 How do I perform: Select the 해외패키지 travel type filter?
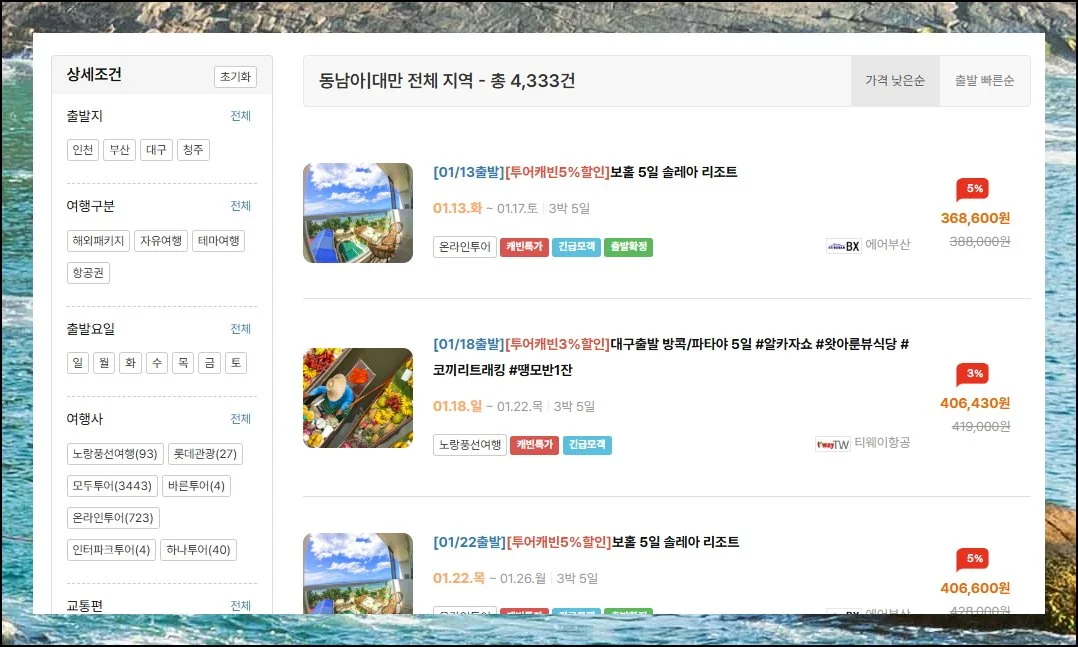tap(98, 241)
